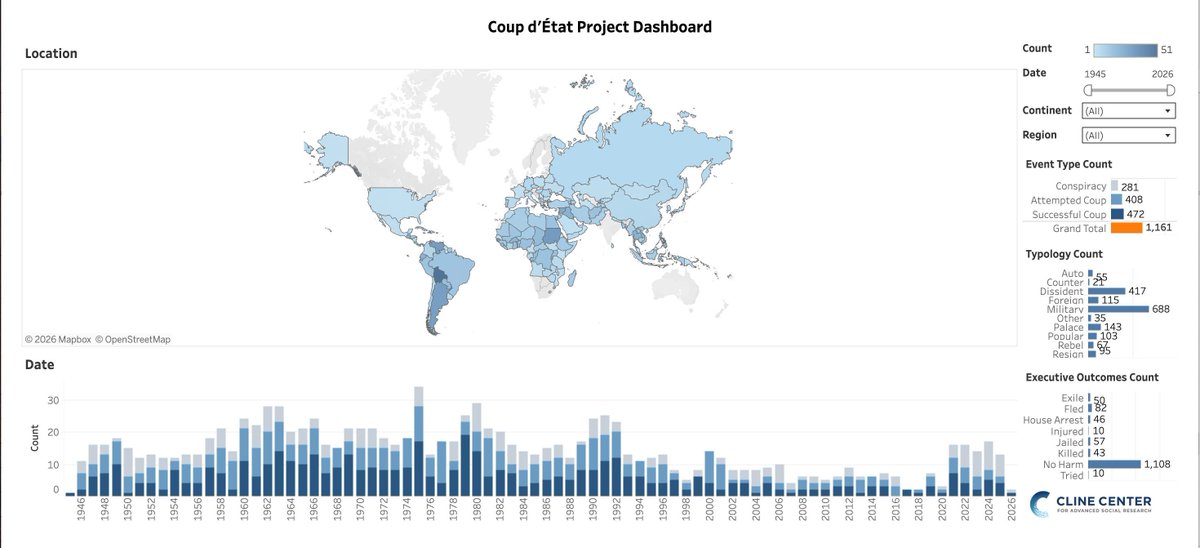
Task: Select the 1946 bar in Date chart
Action: click(x=82, y=478)
